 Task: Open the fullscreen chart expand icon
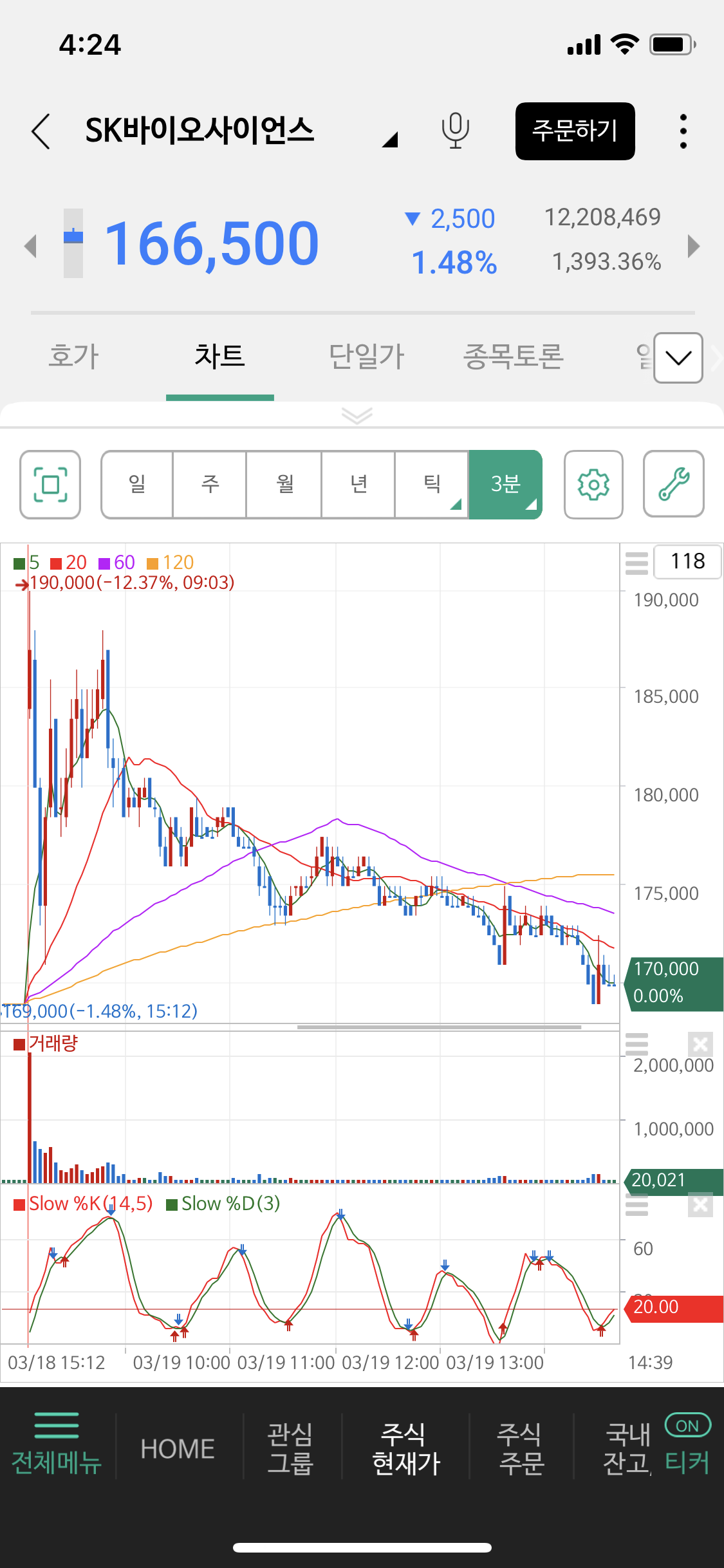pos(50,485)
